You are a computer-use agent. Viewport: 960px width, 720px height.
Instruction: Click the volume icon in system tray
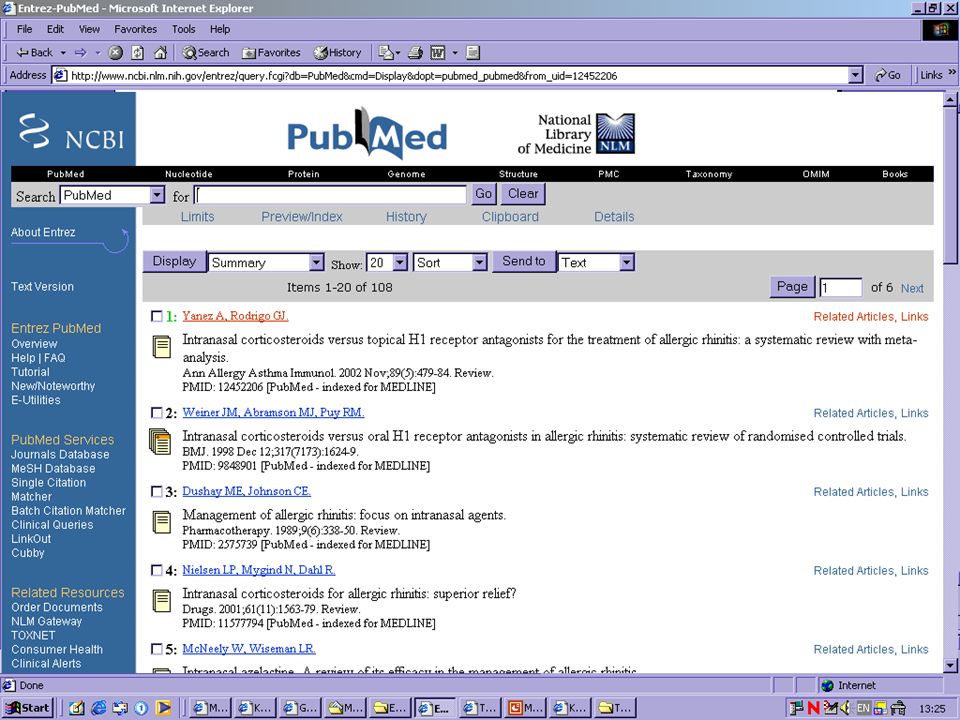point(846,708)
